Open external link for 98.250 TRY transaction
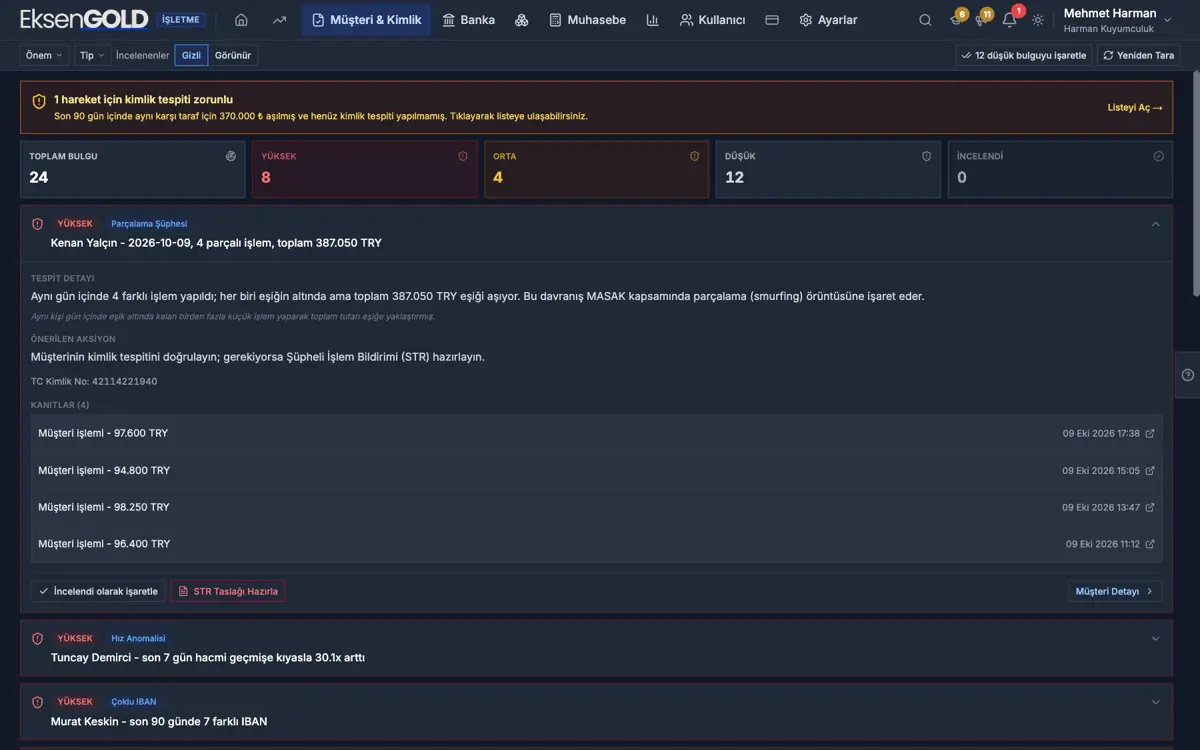This screenshot has width=1200, height=750. pyautogui.click(x=1150, y=508)
